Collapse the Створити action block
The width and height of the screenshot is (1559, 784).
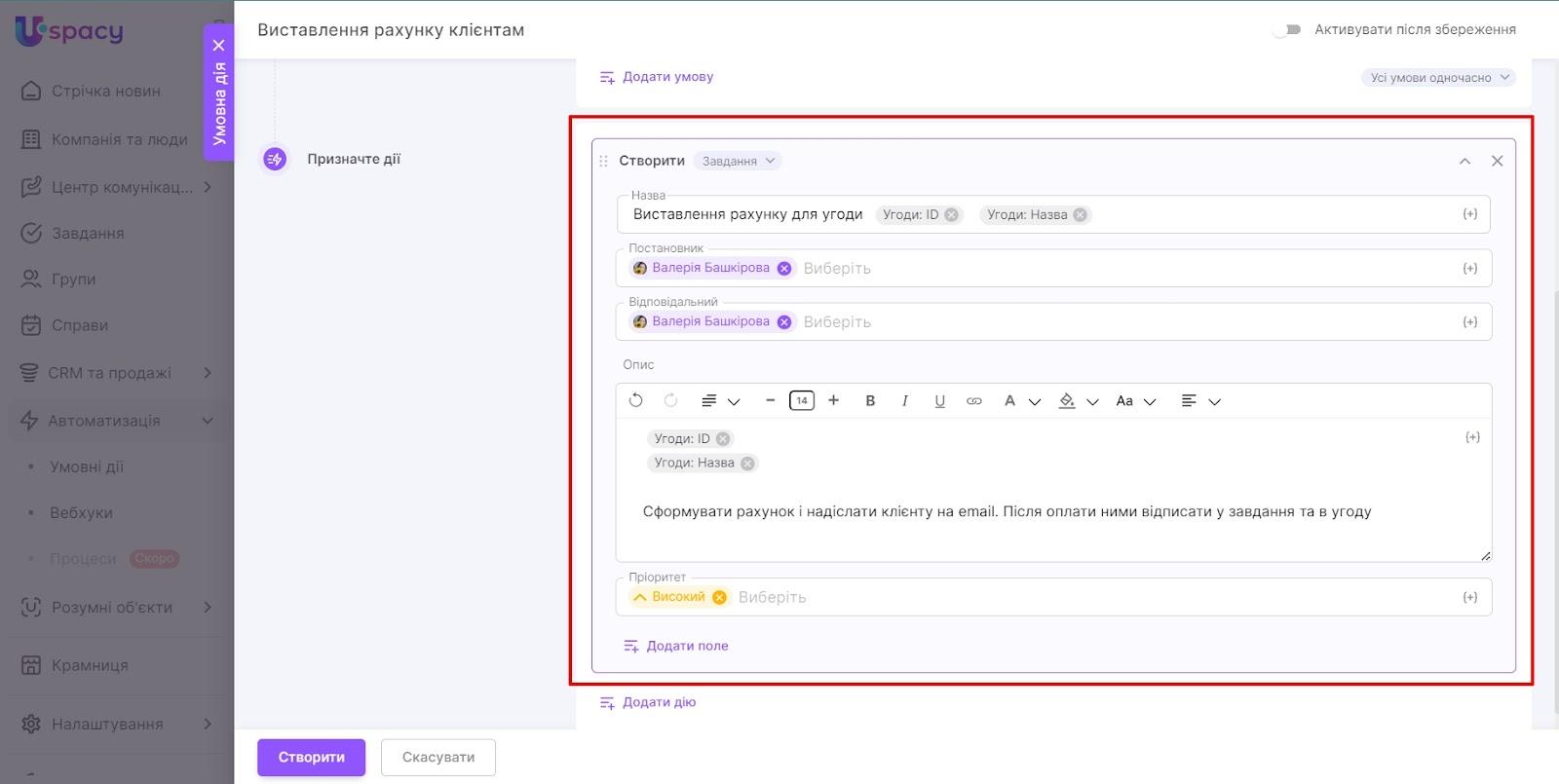tap(1464, 161)
